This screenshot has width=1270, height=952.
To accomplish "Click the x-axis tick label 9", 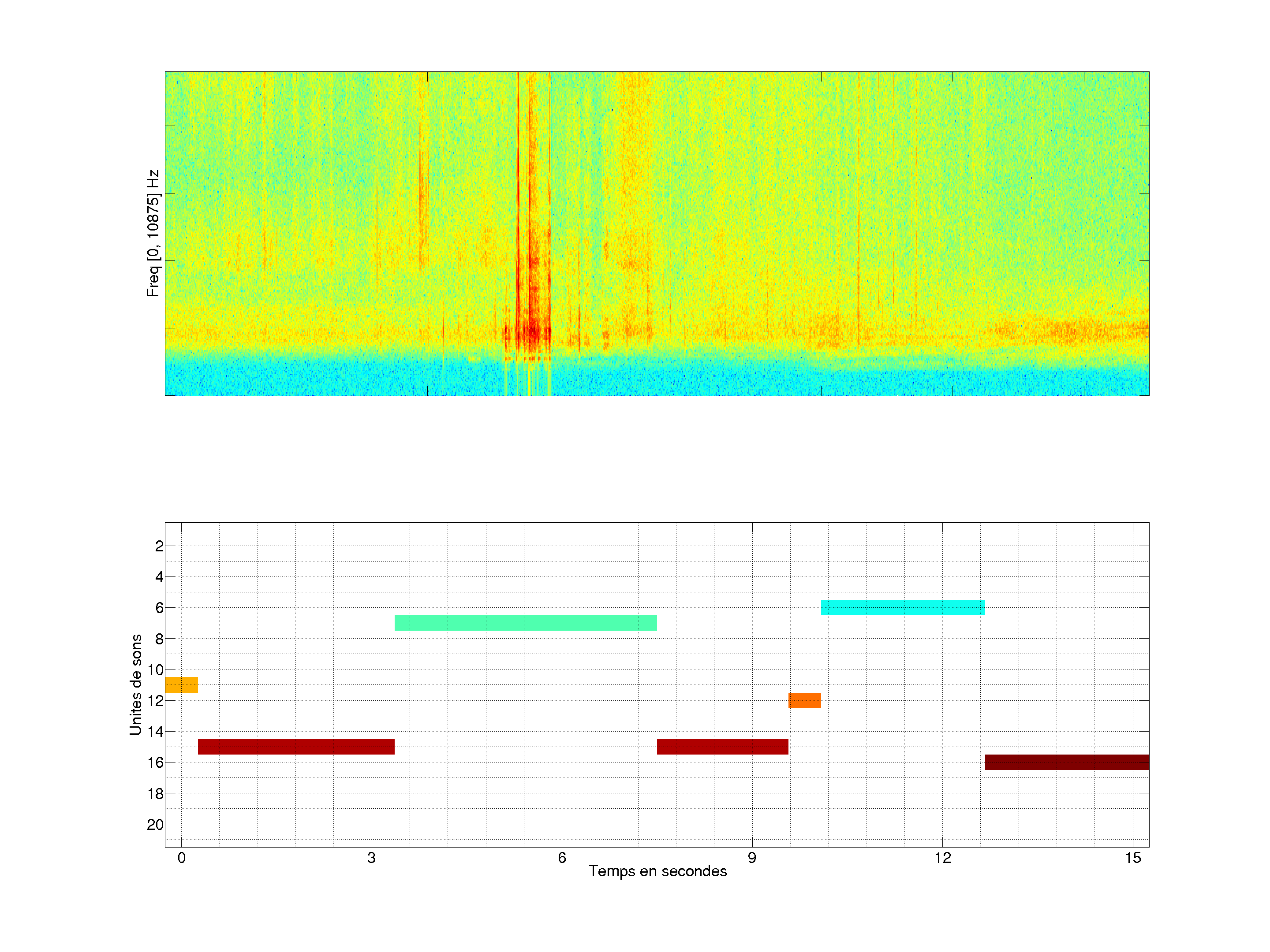I will (x=751, y=858).
